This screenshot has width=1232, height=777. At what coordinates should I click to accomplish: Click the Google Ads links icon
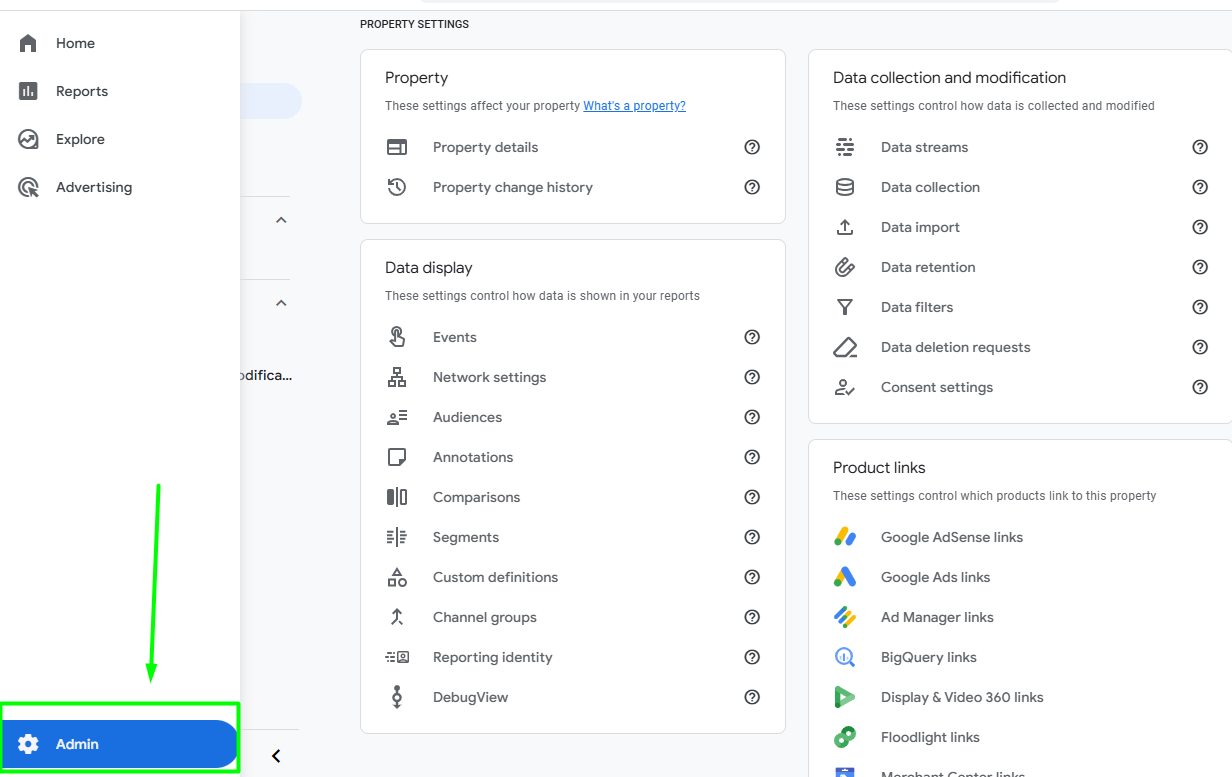[845, 577]
